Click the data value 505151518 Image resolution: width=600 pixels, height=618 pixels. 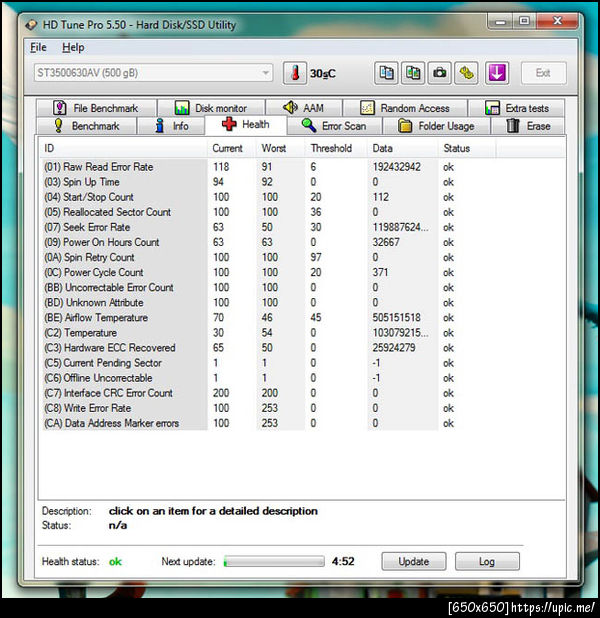click(x=397, y=318)
